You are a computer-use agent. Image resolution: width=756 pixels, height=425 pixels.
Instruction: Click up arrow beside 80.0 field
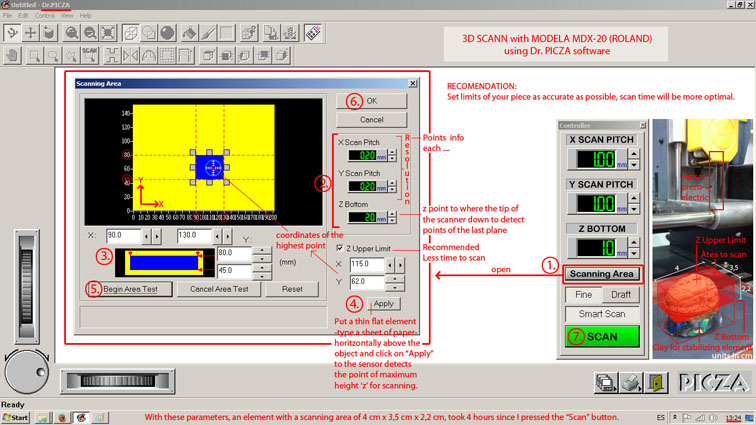click(x=262, y=250)
